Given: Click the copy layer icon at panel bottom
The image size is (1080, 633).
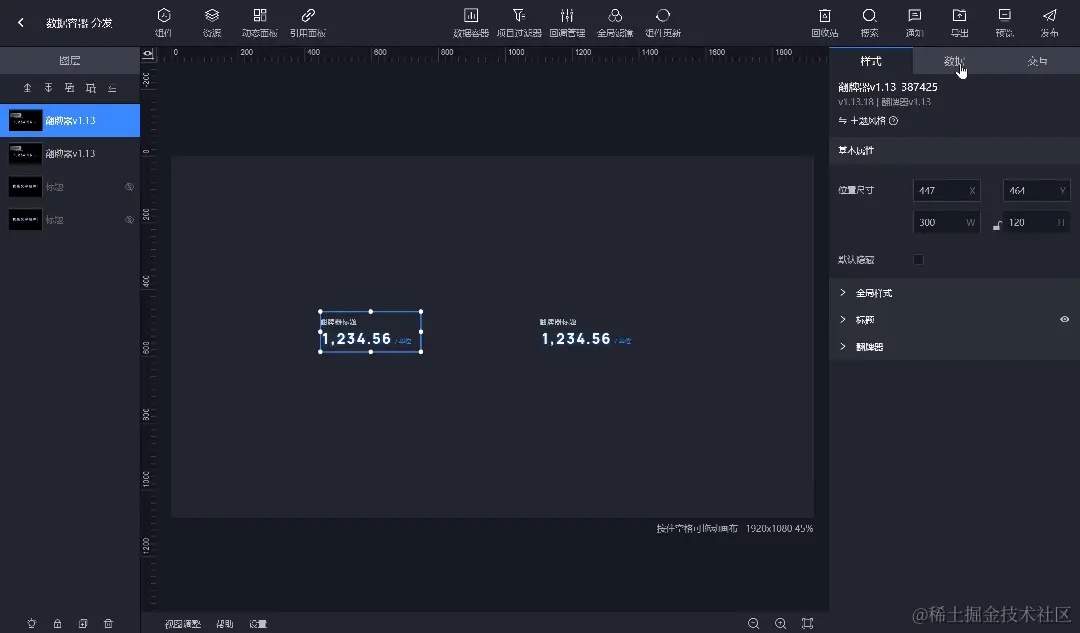Looking at the screenshot, I should 83,623.
